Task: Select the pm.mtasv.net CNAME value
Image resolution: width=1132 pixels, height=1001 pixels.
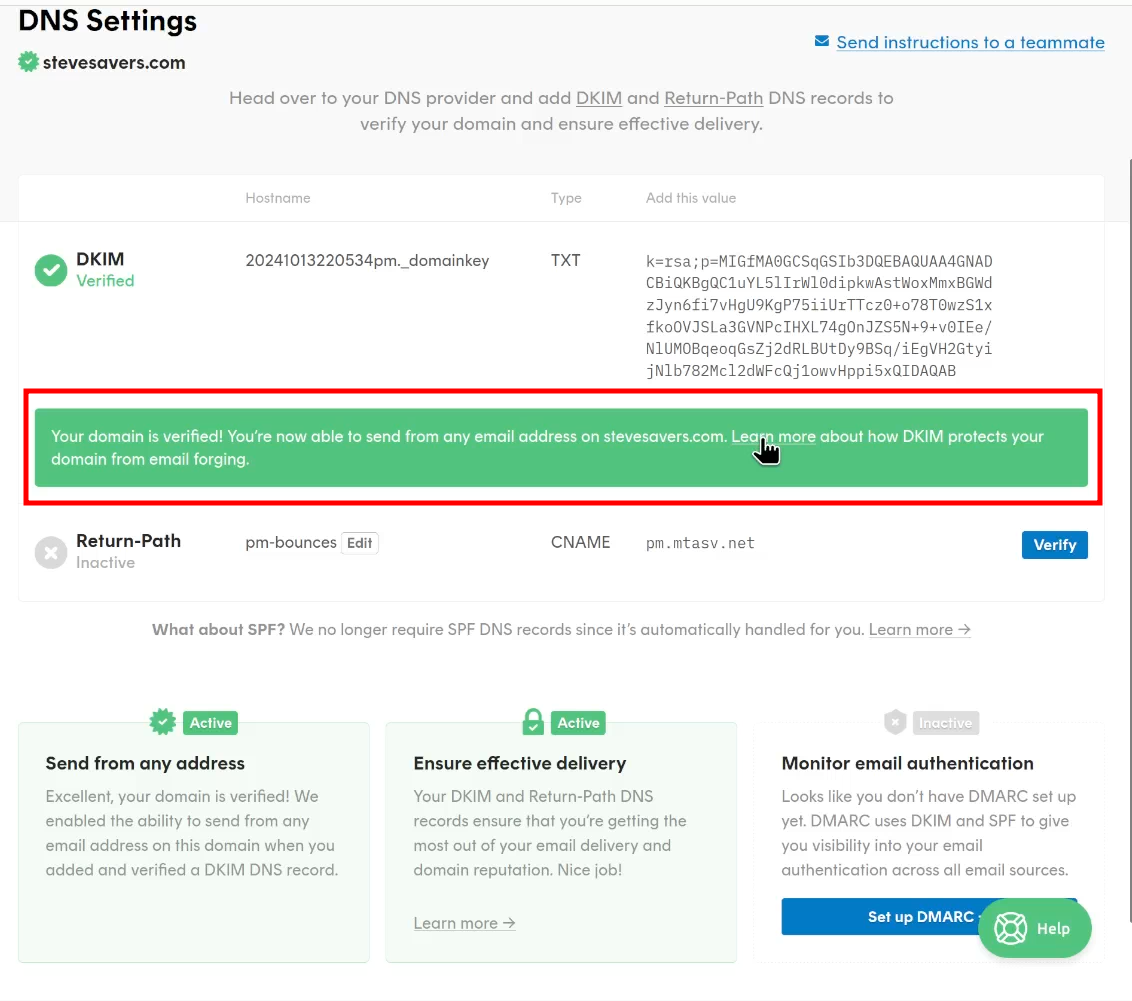Action: [700, 543]
